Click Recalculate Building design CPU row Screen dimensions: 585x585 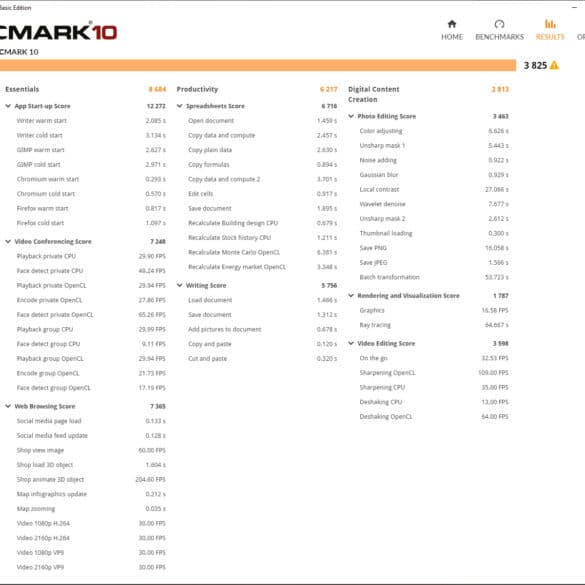point(263,223)
